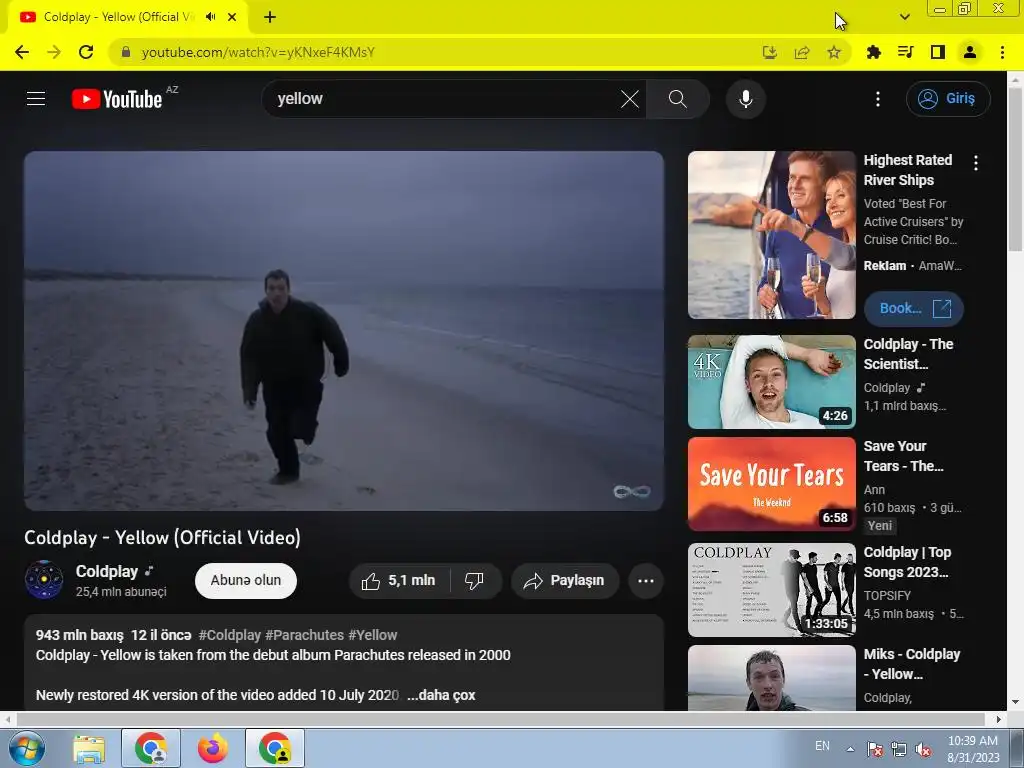Run search using the magnifier button
This screenshot has height=768, width=1024.
(678, 99)
